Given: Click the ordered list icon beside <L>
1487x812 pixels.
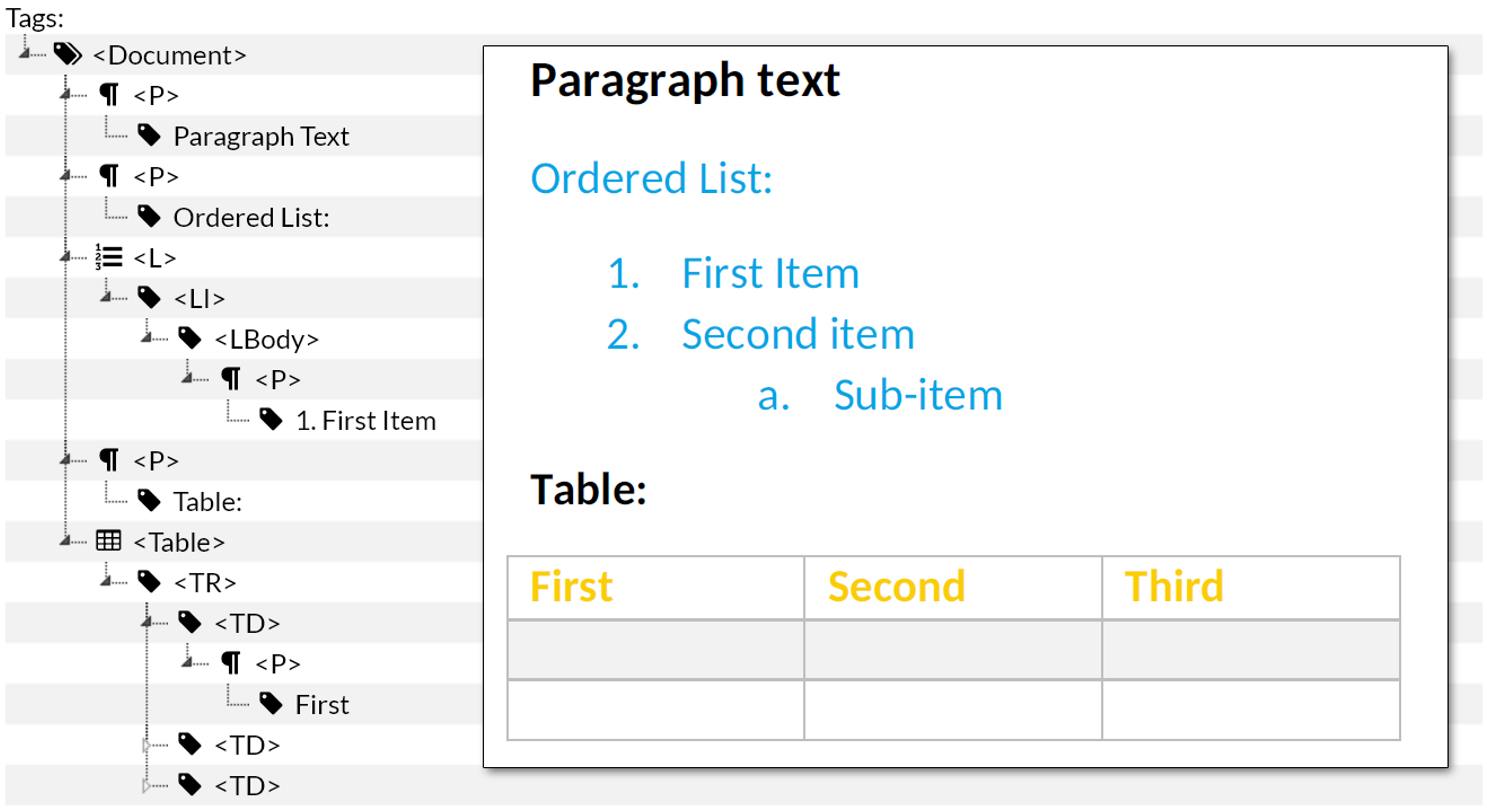Looking at the screenshot, I should 108,257.
